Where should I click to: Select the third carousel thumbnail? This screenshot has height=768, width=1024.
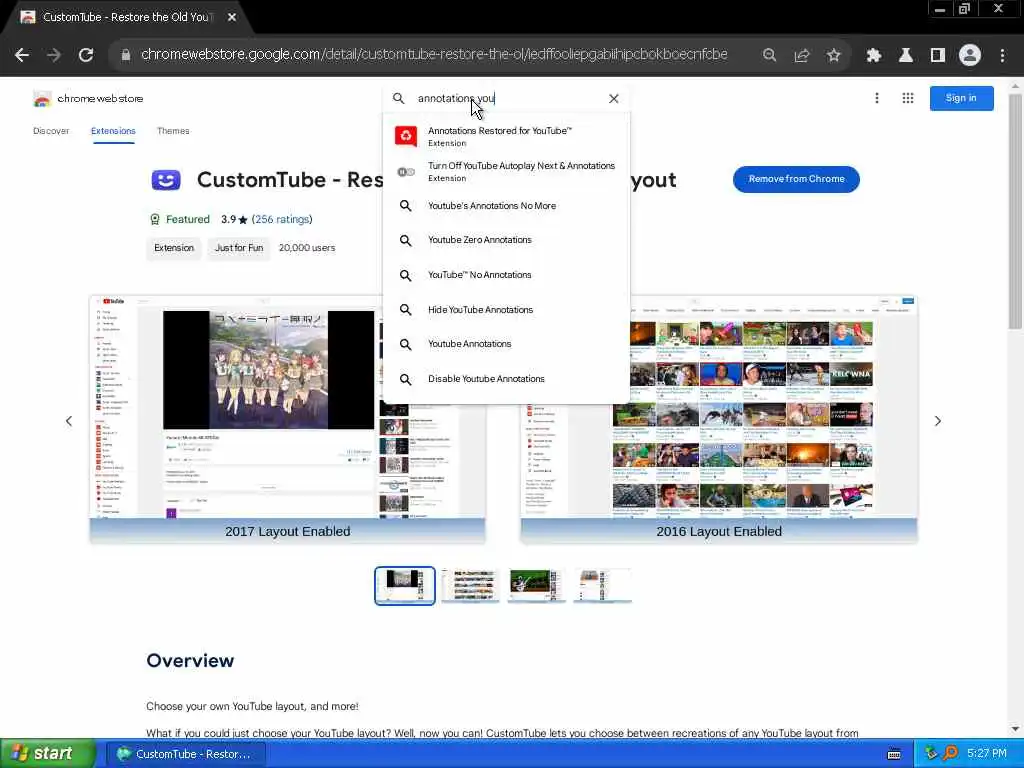tap(536, 586)
